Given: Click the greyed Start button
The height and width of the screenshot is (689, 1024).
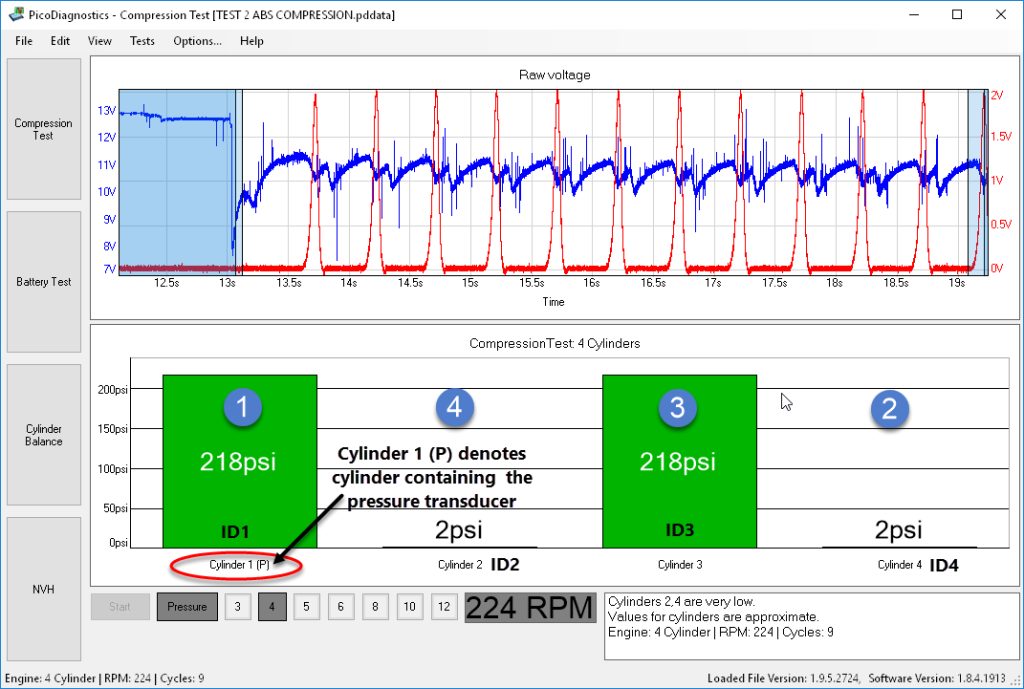Looking at the screenshot, I should [120, 607].
